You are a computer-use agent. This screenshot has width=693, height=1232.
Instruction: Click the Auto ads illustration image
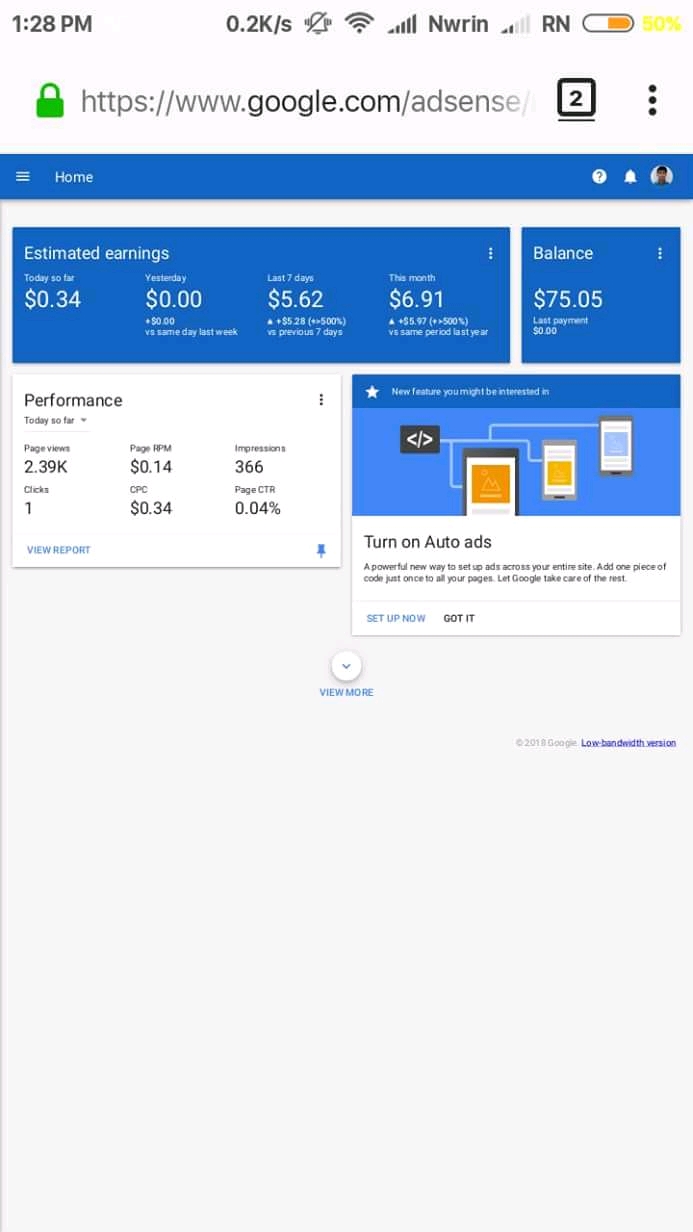coord(516,462)
